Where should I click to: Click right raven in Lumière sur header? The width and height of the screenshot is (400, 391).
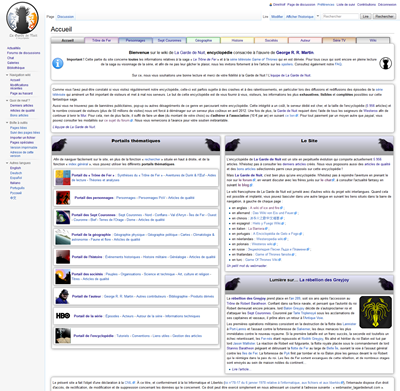click(386, 284)
